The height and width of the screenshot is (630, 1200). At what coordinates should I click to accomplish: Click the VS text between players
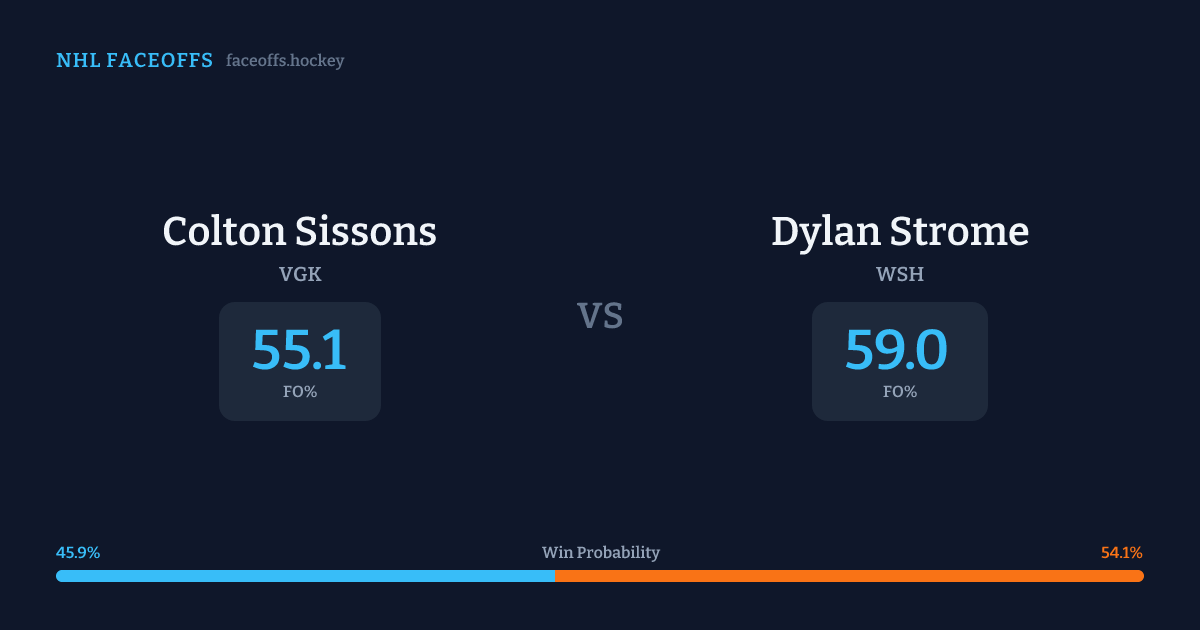(x=600, y=316)
